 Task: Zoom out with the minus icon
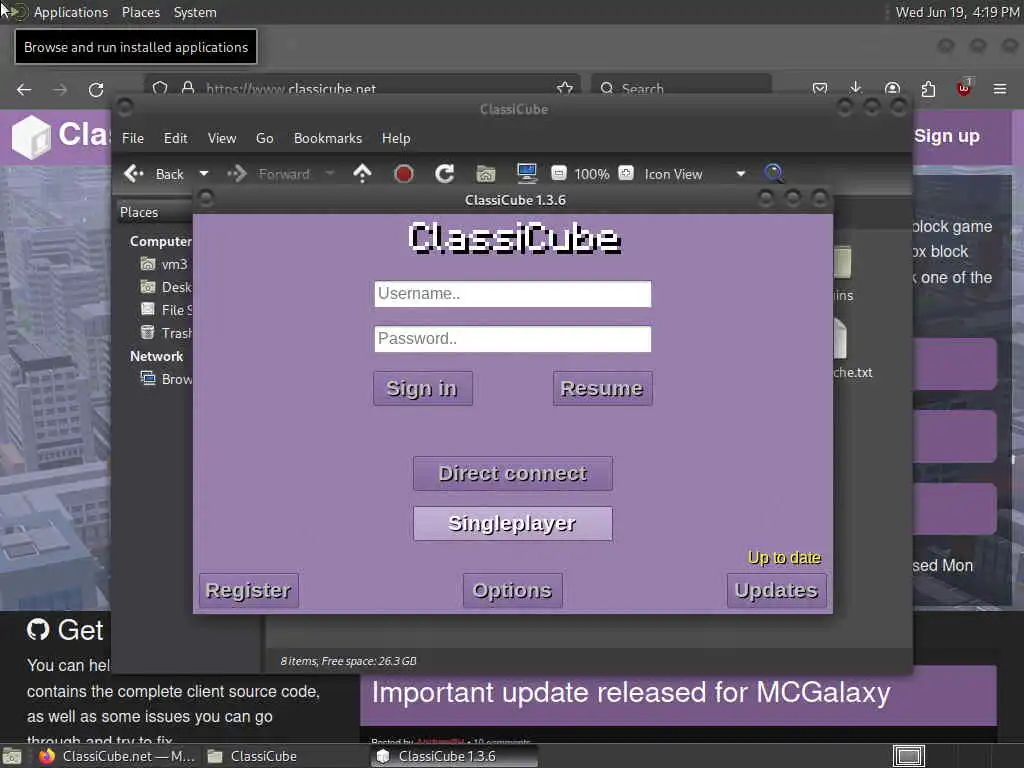(559, 173)
